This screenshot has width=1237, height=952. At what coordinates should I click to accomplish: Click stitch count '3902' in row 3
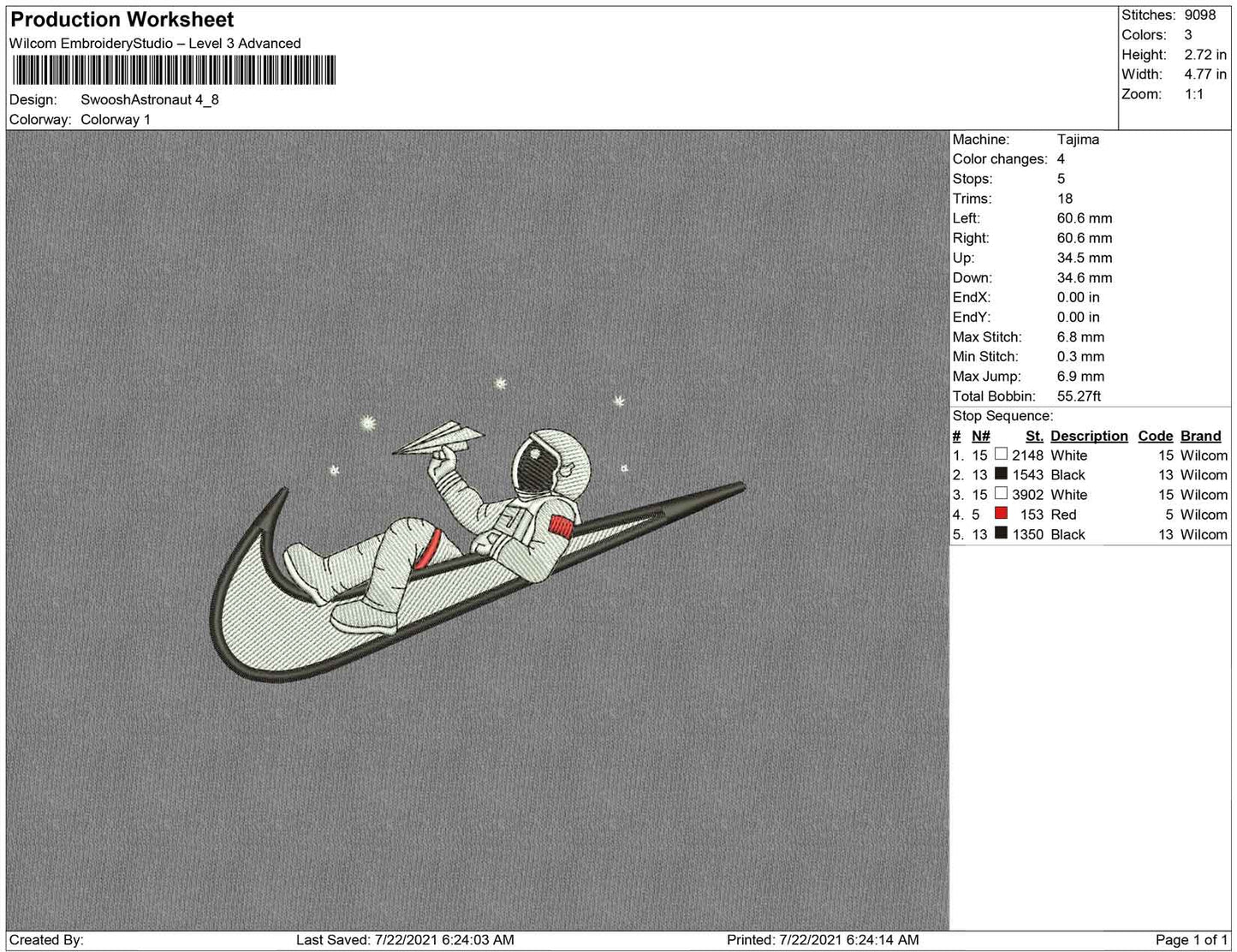coord(1027,495)
